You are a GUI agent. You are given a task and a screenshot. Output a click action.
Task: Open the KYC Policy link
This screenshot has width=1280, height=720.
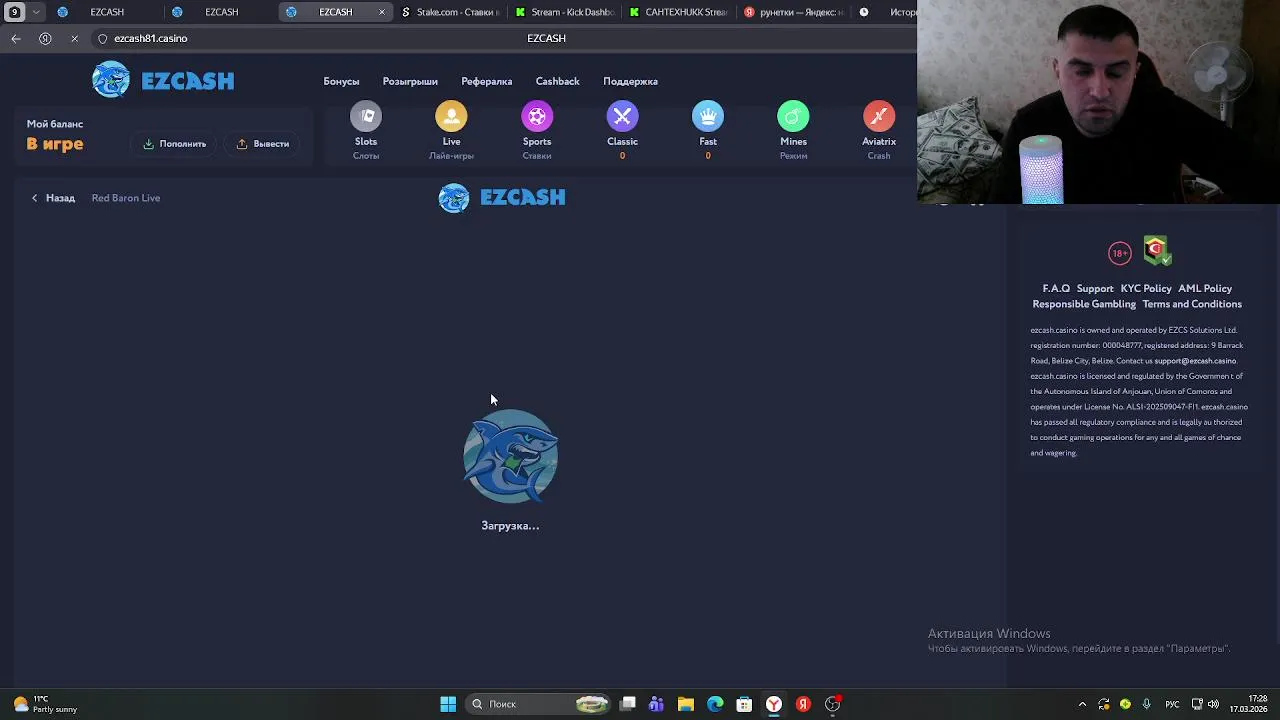tap(1146, 288)
